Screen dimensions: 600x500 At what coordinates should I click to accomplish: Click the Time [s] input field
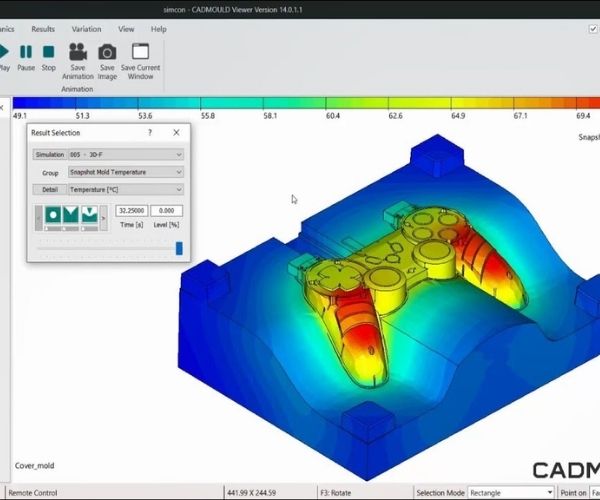[132, 211]
